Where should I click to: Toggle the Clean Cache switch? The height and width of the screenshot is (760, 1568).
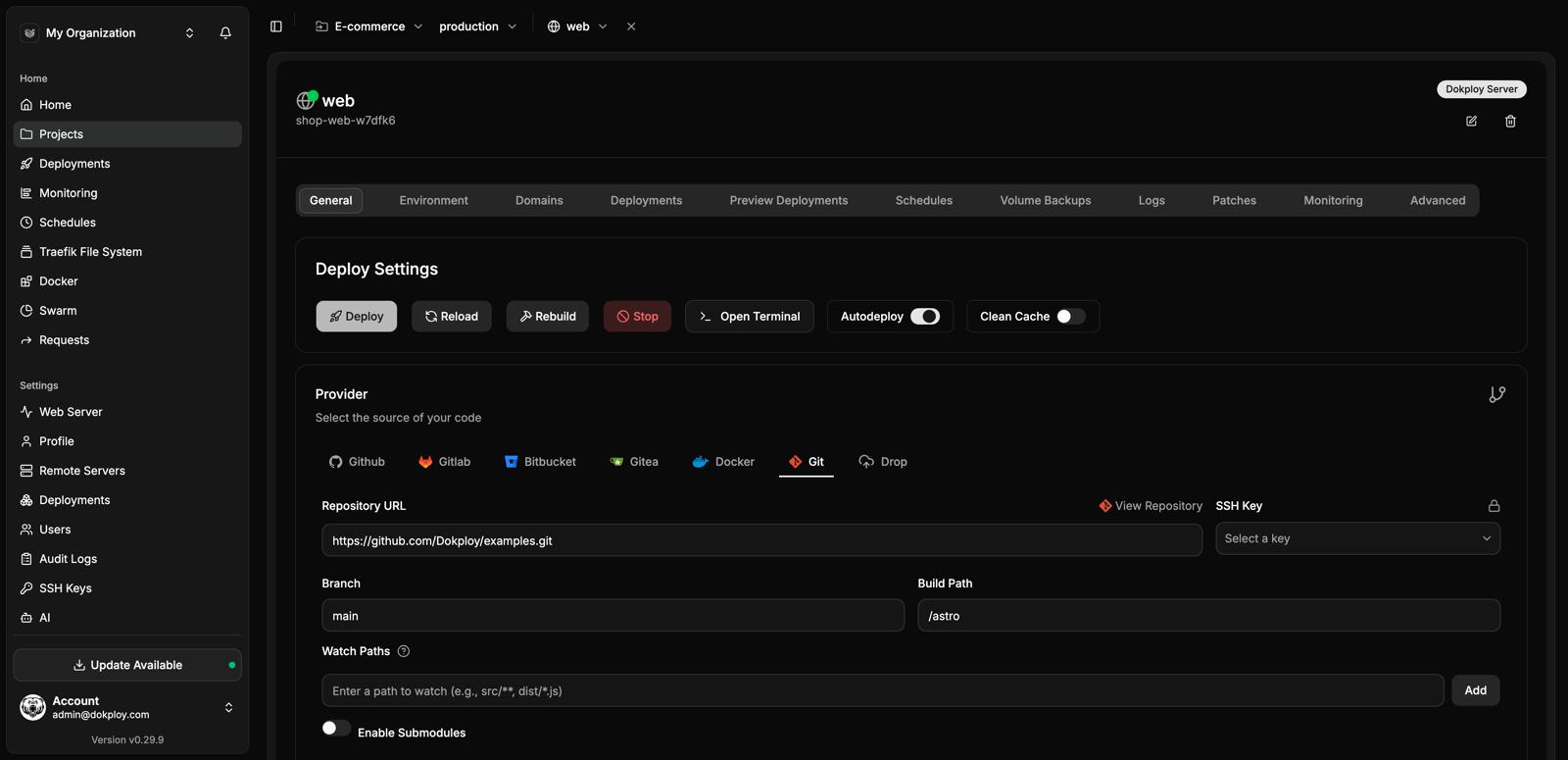pyautogui.click(x=1070, y=317)
